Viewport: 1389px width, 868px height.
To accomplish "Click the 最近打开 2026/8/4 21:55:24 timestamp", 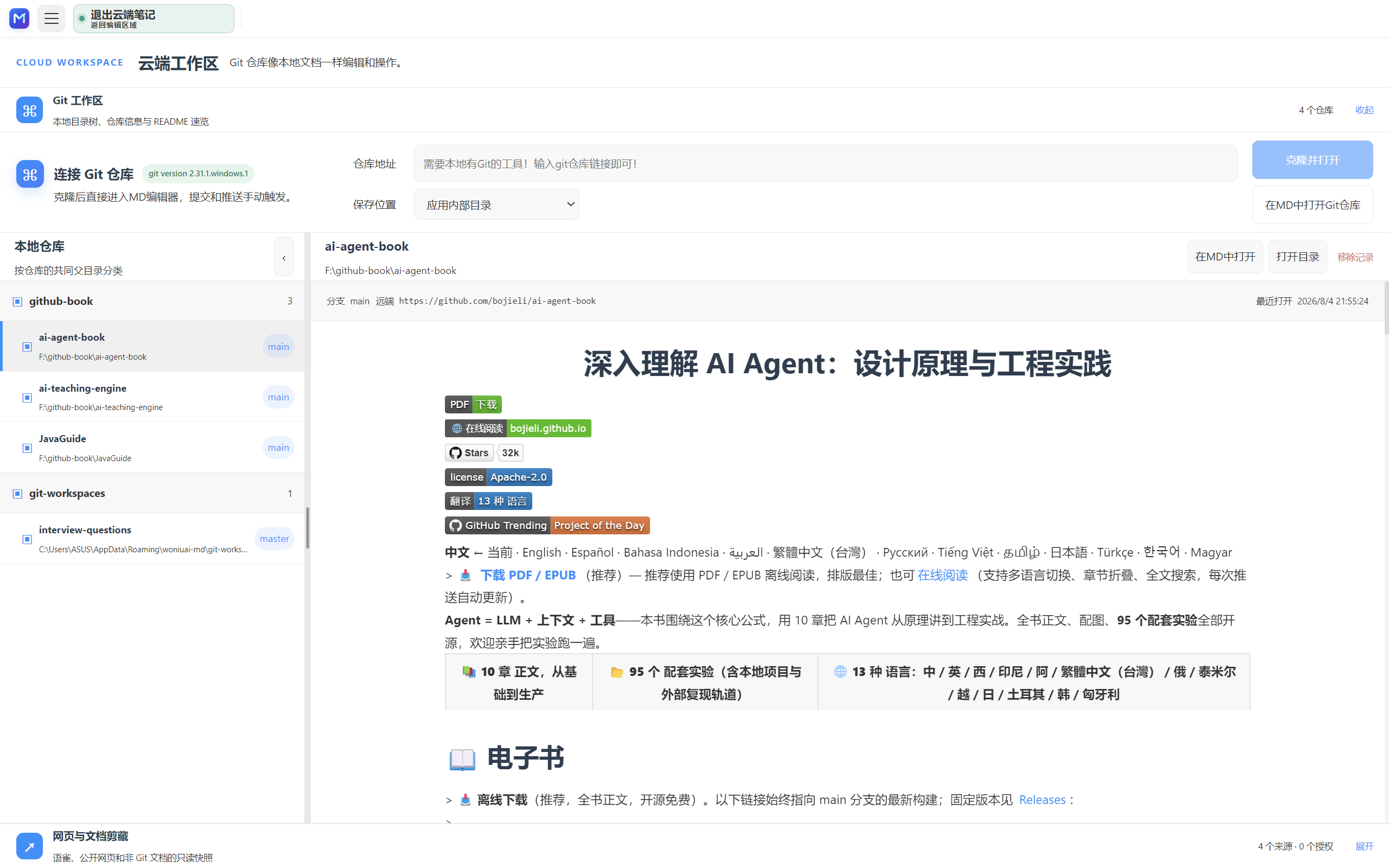I will point(1311,301).
